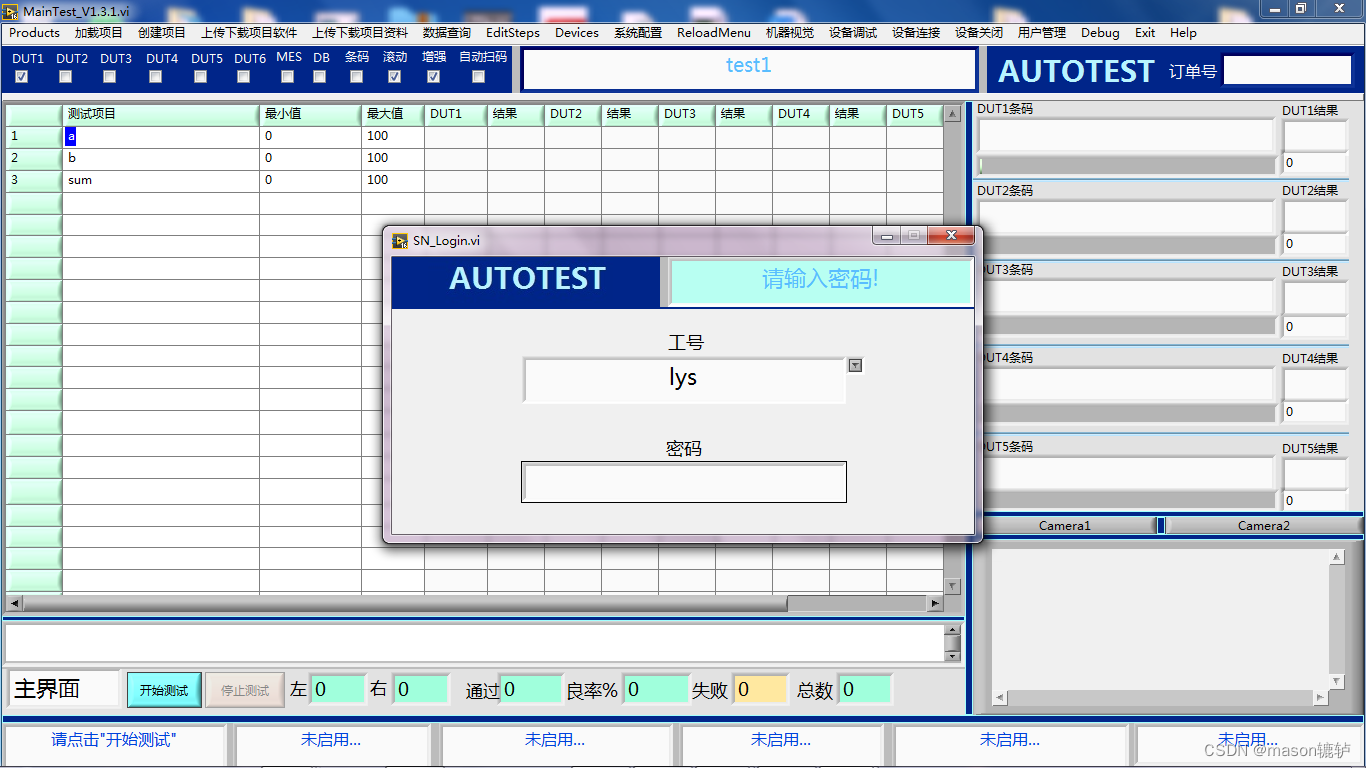Click the test table horizontal scrollbar thumb
Screen dimensions: 1366x768
[405, 604]
